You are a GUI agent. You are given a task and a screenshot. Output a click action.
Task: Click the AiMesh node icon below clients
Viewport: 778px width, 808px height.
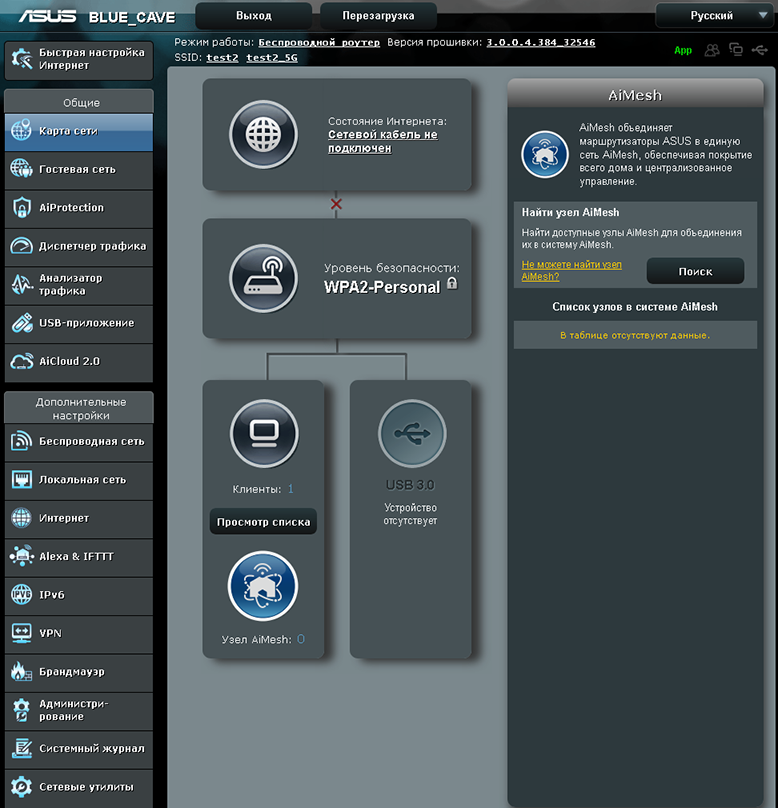(x=263, y=586)
